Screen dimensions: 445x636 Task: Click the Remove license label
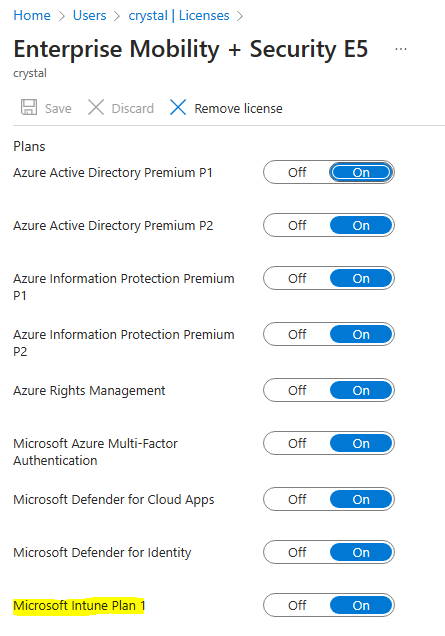click(x=238, y=108)
